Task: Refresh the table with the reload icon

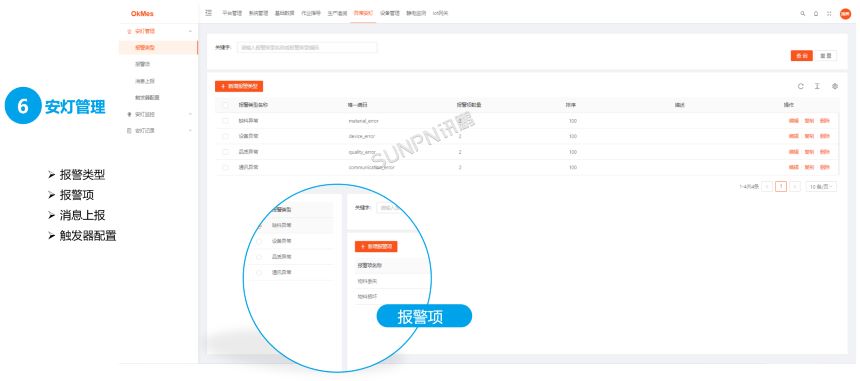Action: tap(801, 86)
